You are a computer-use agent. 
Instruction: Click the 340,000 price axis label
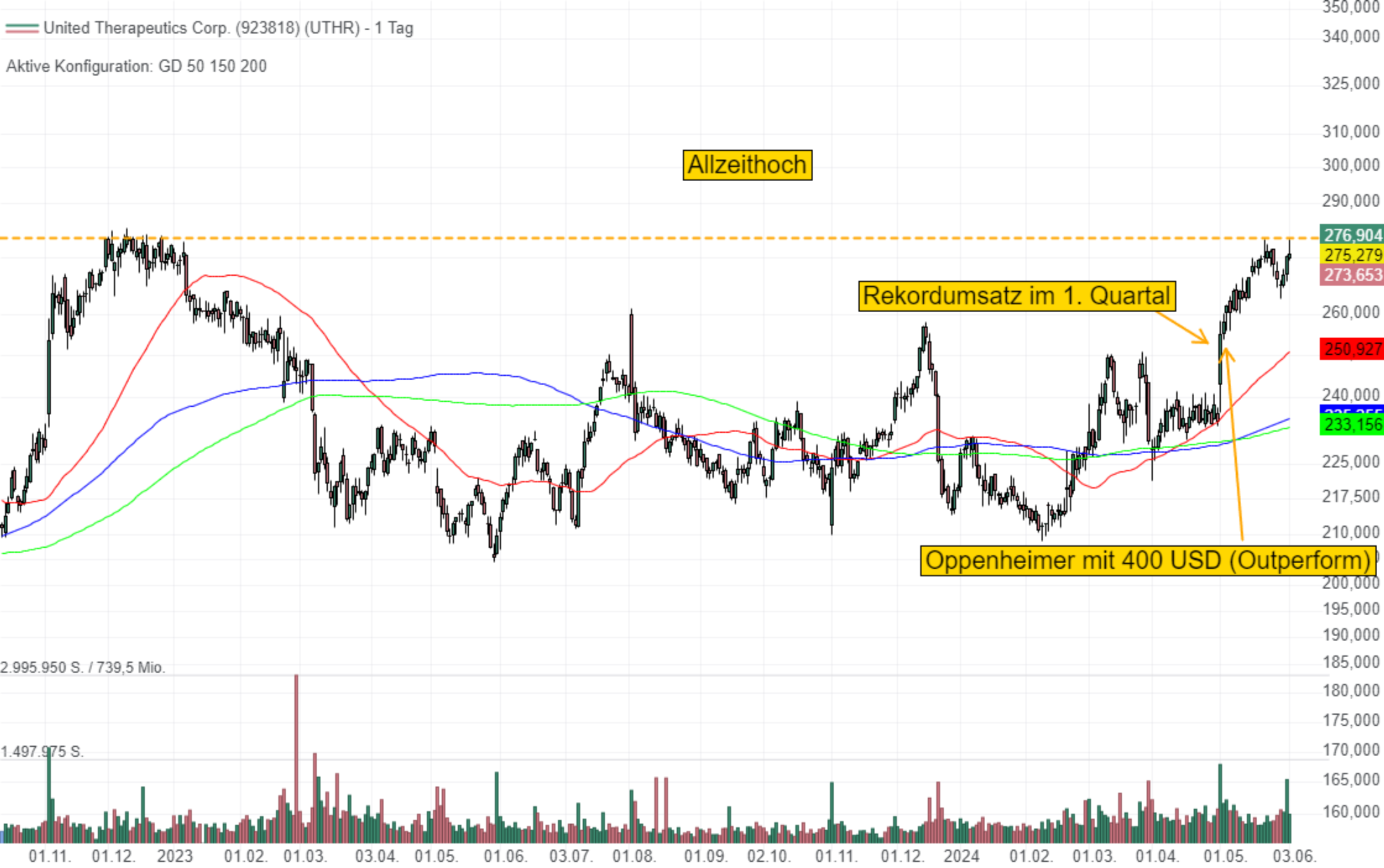1351,36
